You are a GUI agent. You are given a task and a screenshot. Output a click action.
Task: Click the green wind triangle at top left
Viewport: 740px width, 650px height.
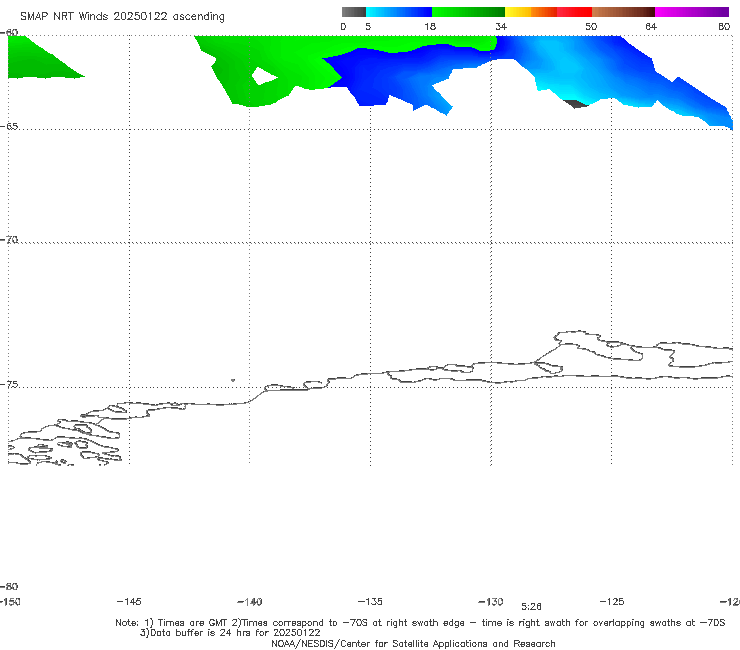tap(38, 59)
